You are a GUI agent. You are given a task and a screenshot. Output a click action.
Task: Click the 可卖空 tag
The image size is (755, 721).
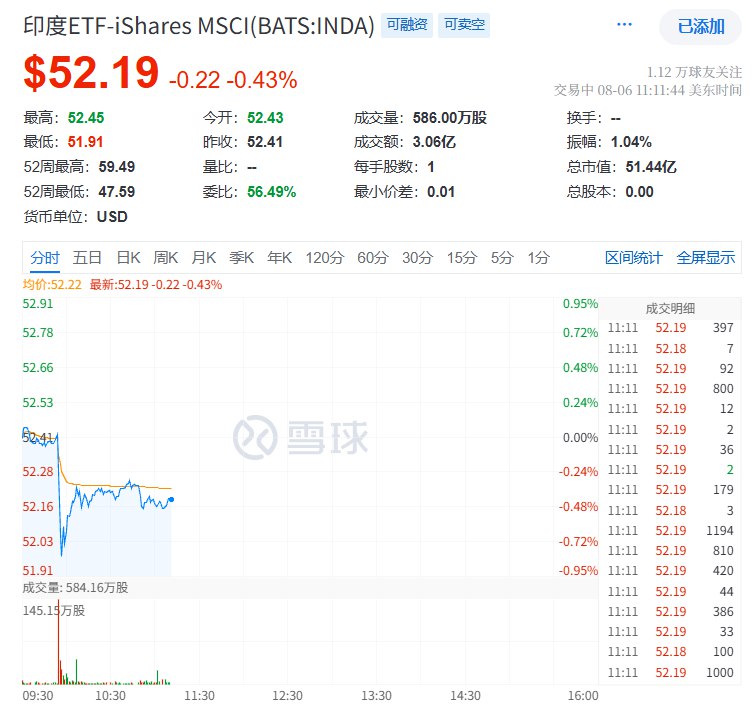click(x=464, y=25)
